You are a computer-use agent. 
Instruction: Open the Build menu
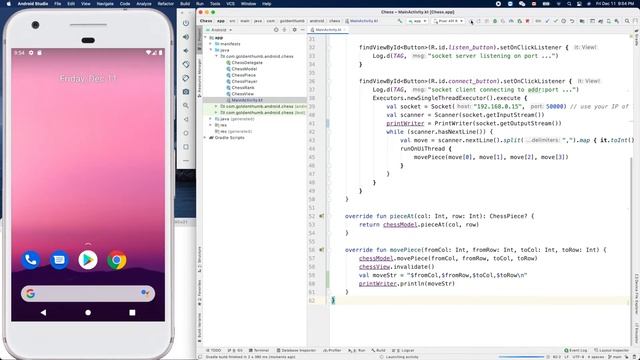(x=185, y=4)
